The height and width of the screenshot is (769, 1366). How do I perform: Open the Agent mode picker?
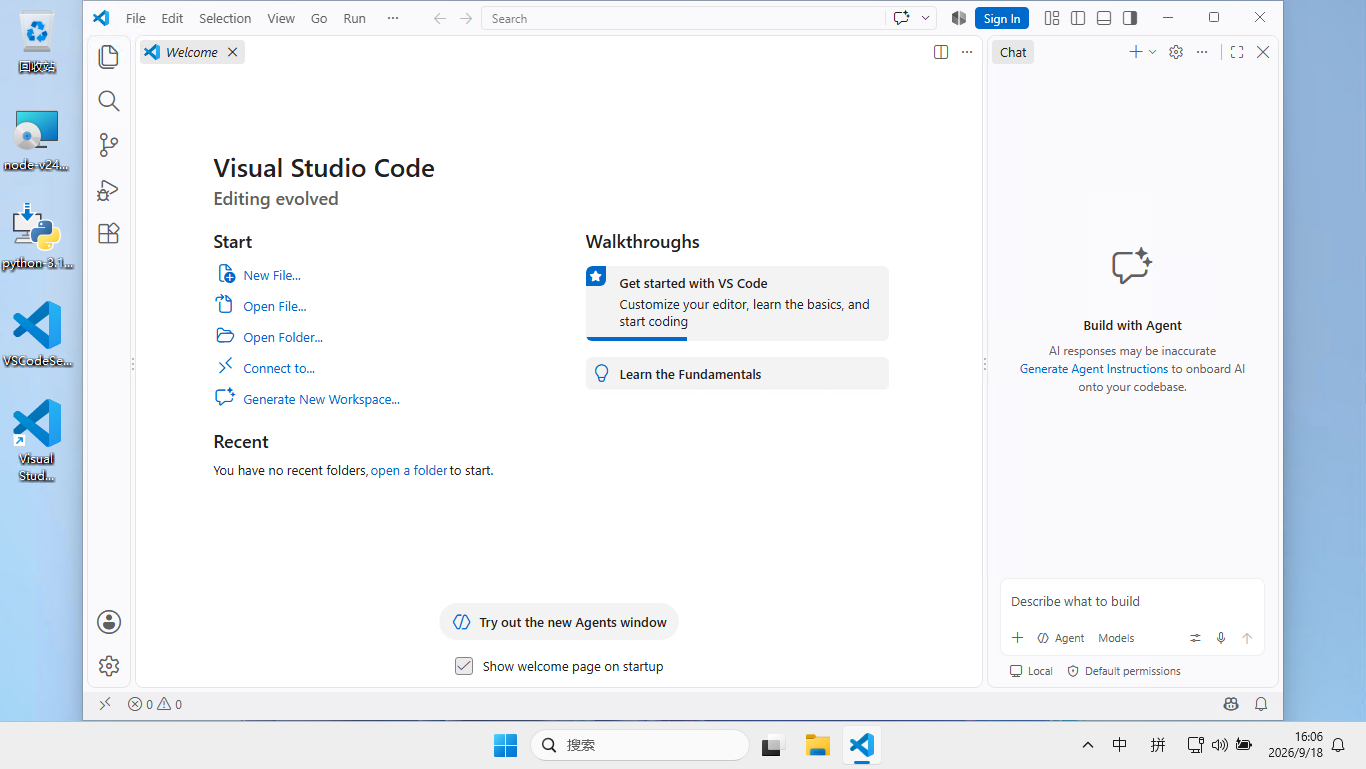(x=1061, y=638)
